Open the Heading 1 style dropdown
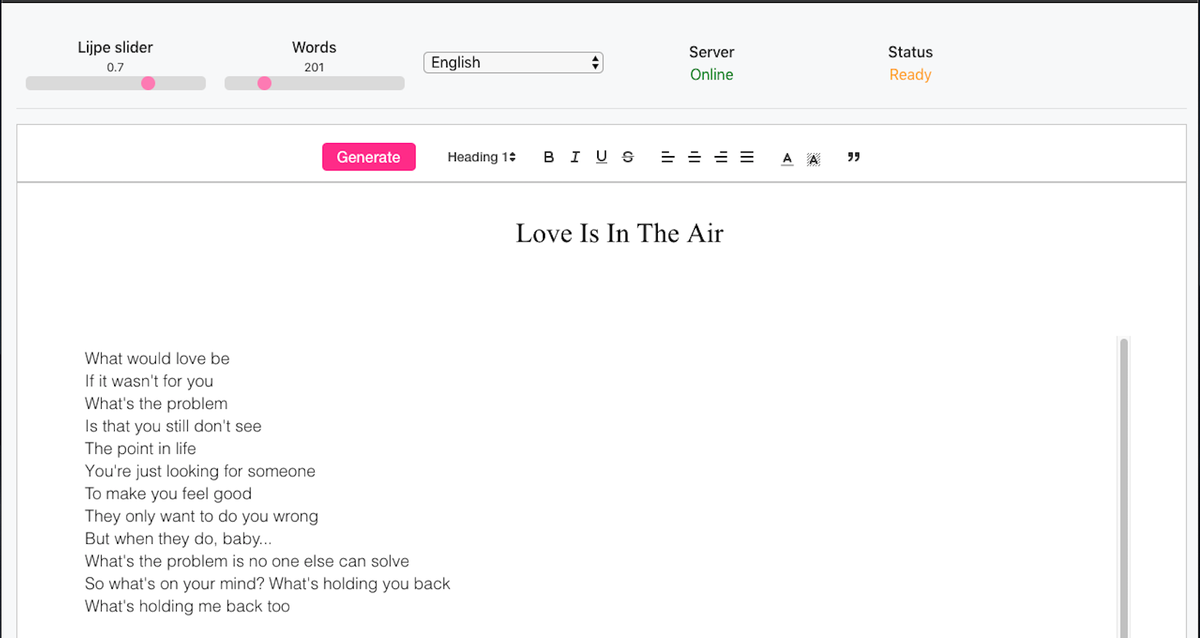Image resolution: width=1200 pixels, height=638 pixels. 481,157
